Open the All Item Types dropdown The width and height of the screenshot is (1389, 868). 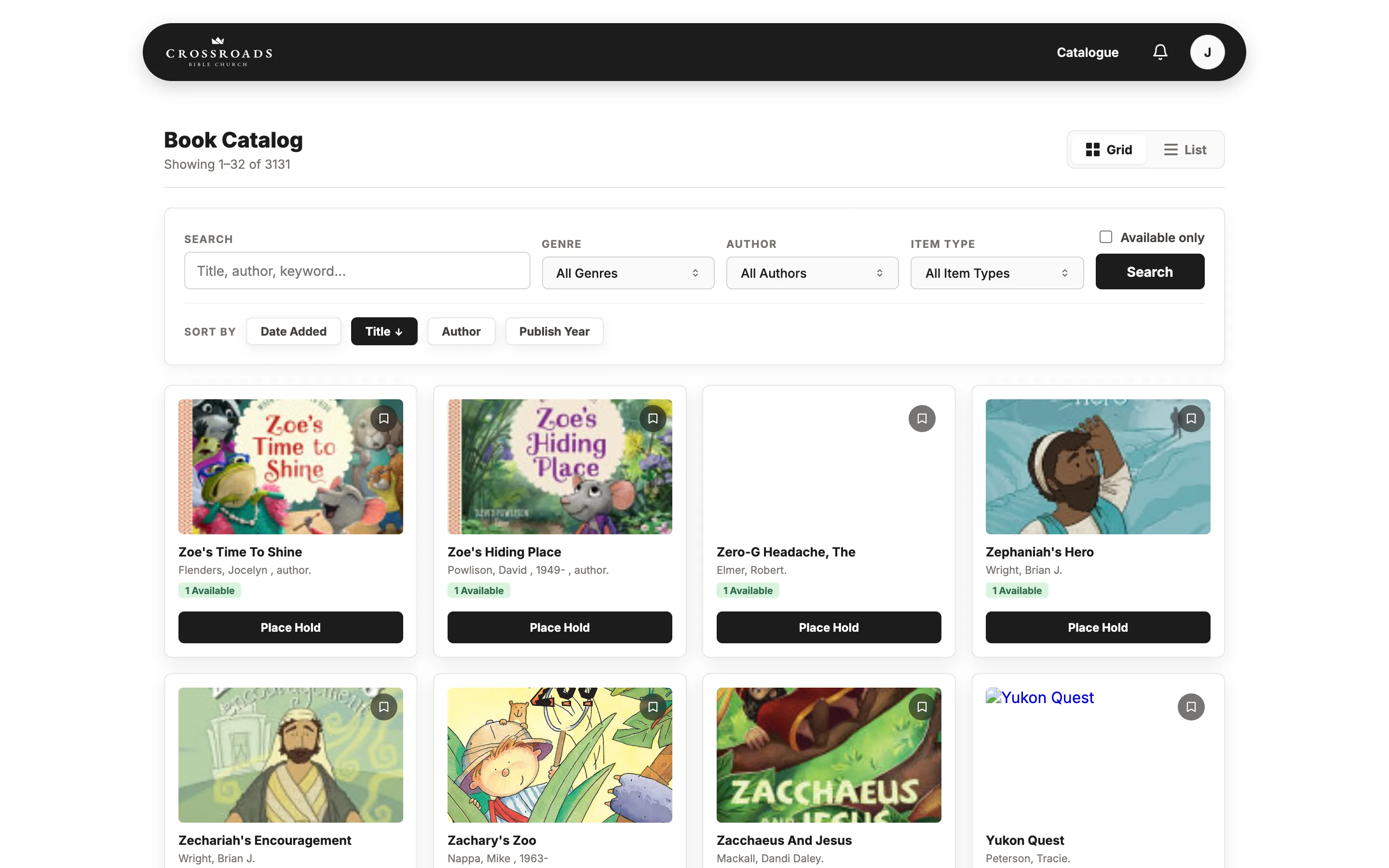[997, 273]
